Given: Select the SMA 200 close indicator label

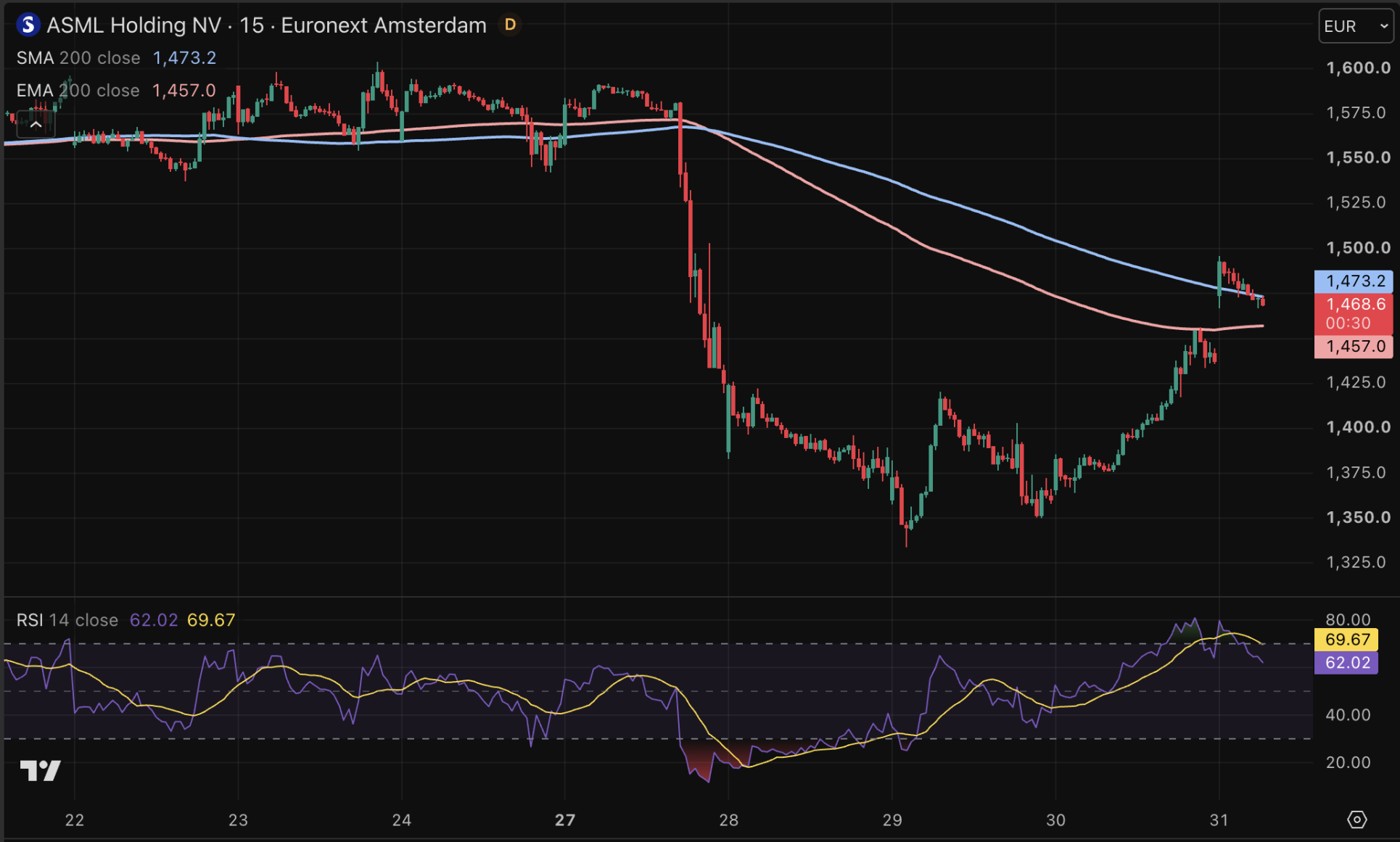Looking at the screenshot, I should (78, 58).
